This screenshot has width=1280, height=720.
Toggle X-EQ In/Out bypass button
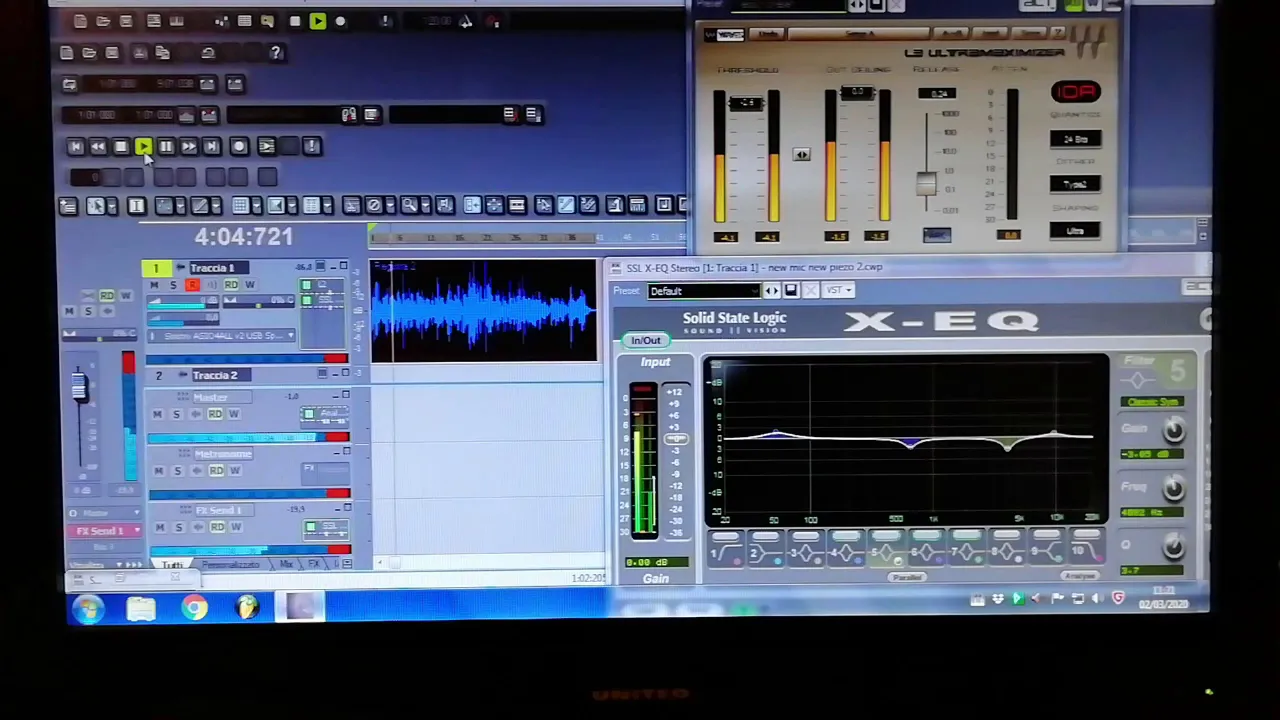pyautogui.click(x=645, y=340)
